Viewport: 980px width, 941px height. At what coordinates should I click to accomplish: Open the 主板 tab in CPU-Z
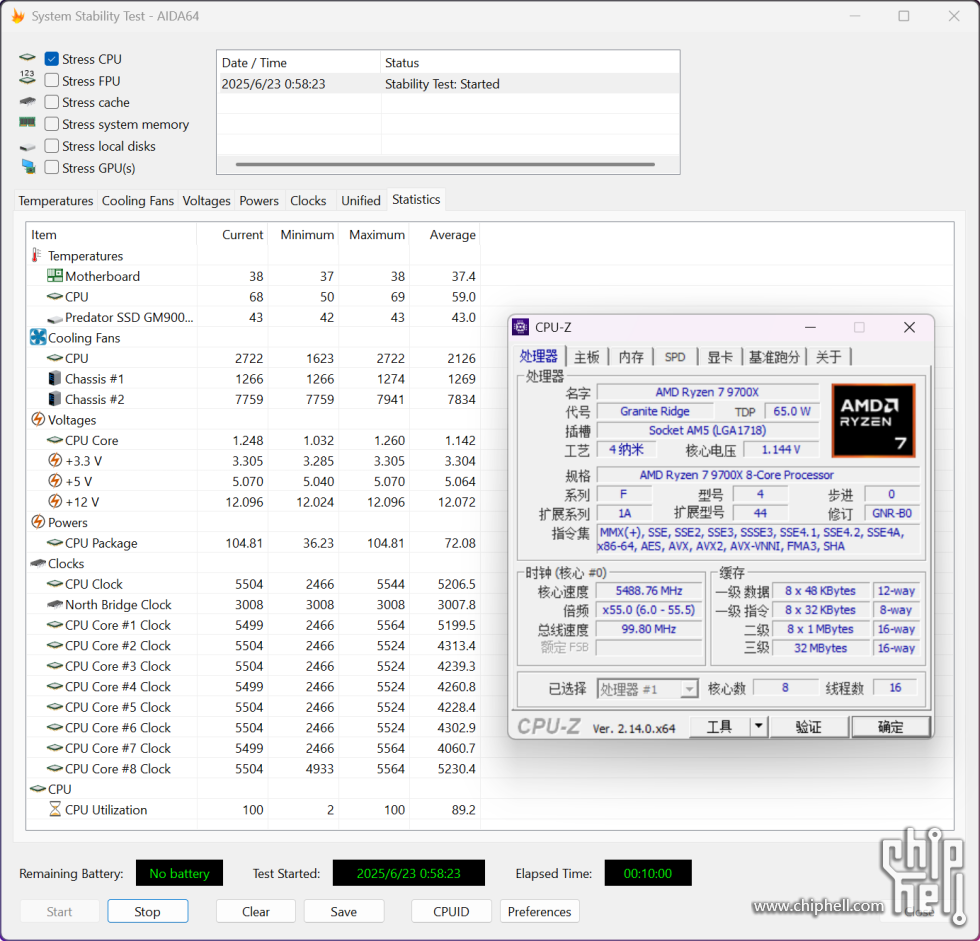pyautogui.click(x=587, y=357)
